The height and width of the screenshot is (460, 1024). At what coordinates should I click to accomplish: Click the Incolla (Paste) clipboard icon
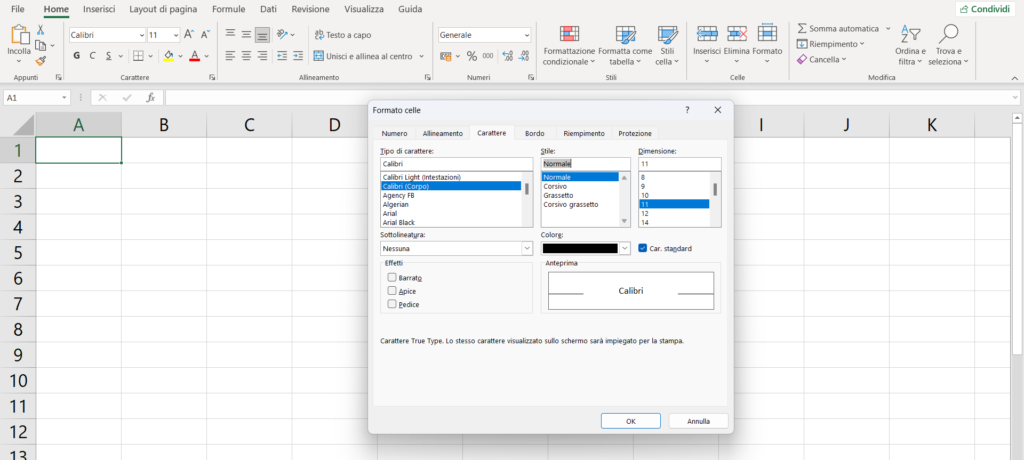click(x=19, y=35)
